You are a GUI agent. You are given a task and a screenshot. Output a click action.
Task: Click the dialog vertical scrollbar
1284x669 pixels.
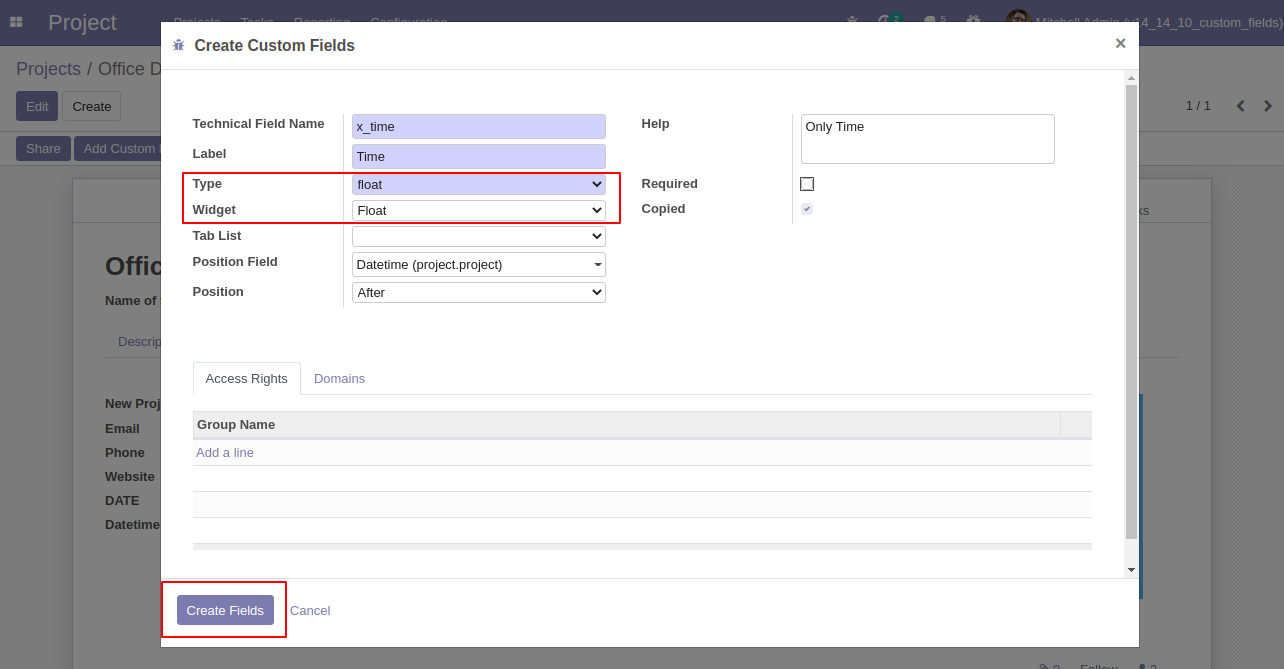tap(1131, 312)
